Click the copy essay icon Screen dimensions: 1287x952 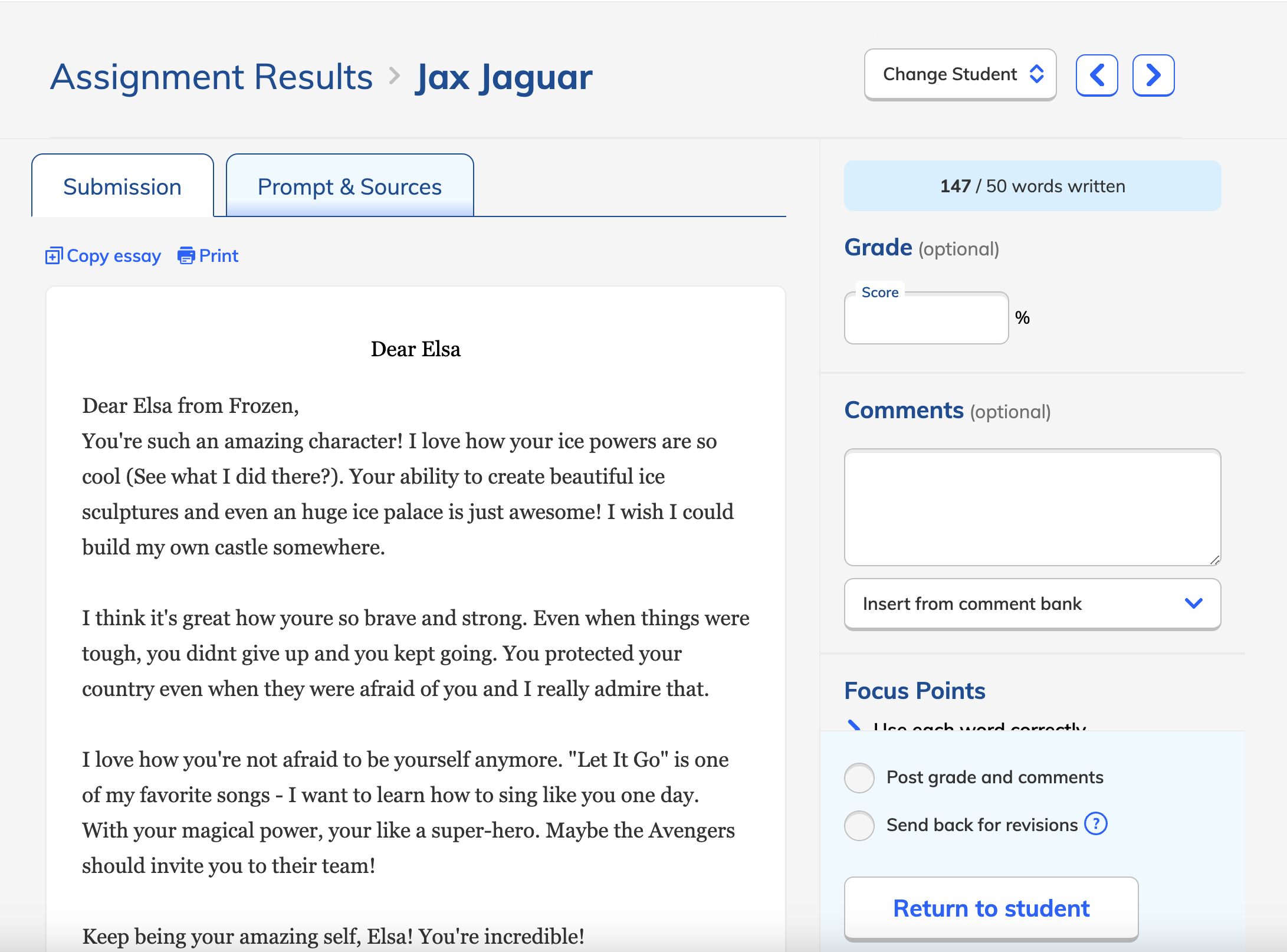coord(54,256)
